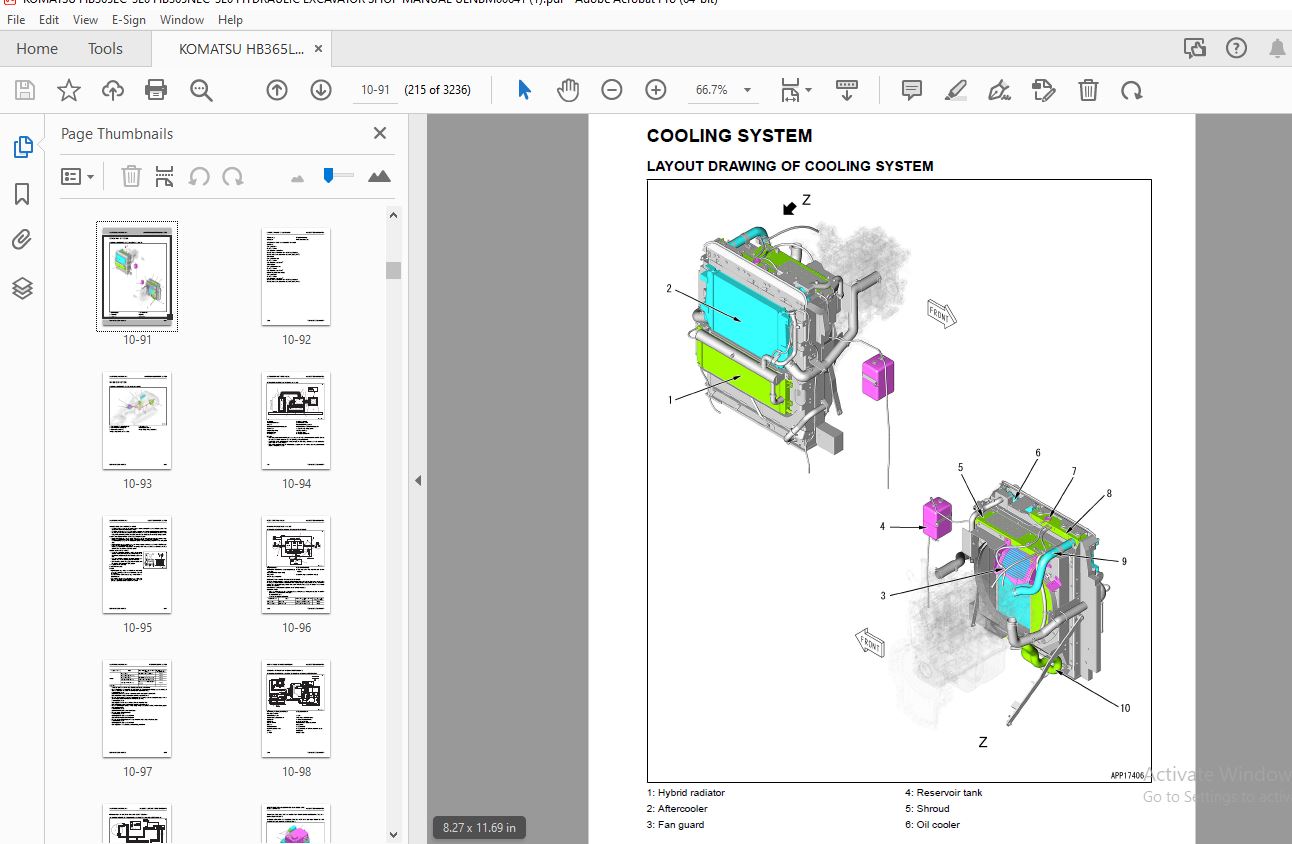Screen dimensions: 1292x844
Task: Select the page 10-98 thumbnail
Action: [296, 708]
